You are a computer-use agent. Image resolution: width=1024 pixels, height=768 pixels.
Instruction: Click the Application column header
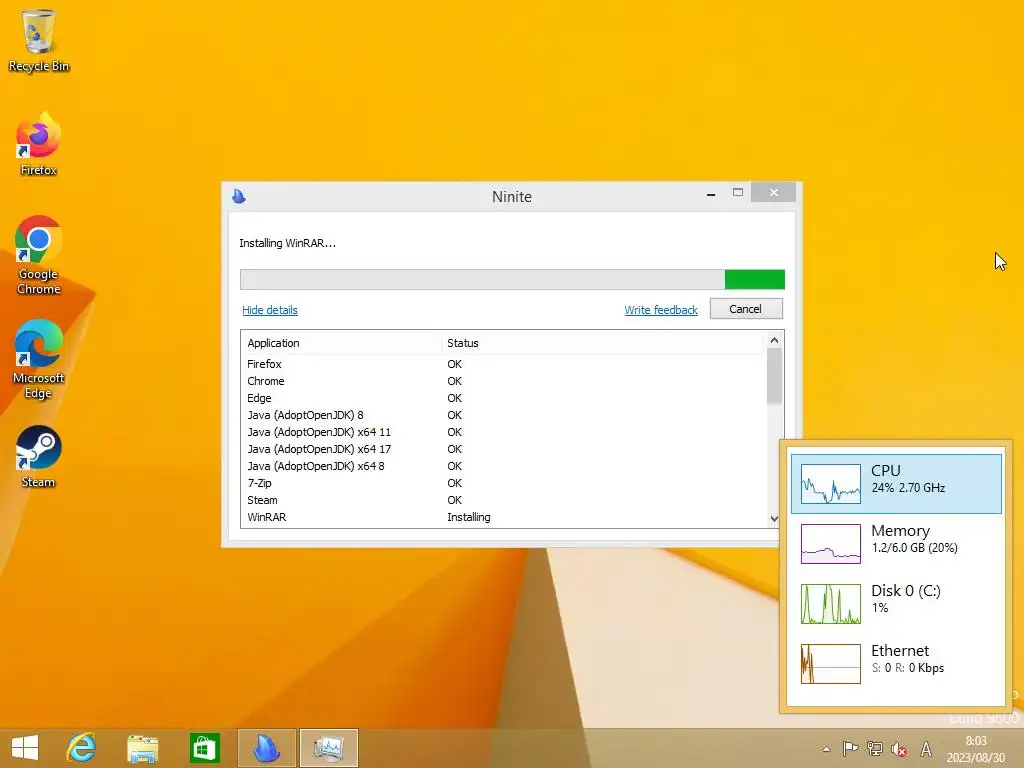341,343
